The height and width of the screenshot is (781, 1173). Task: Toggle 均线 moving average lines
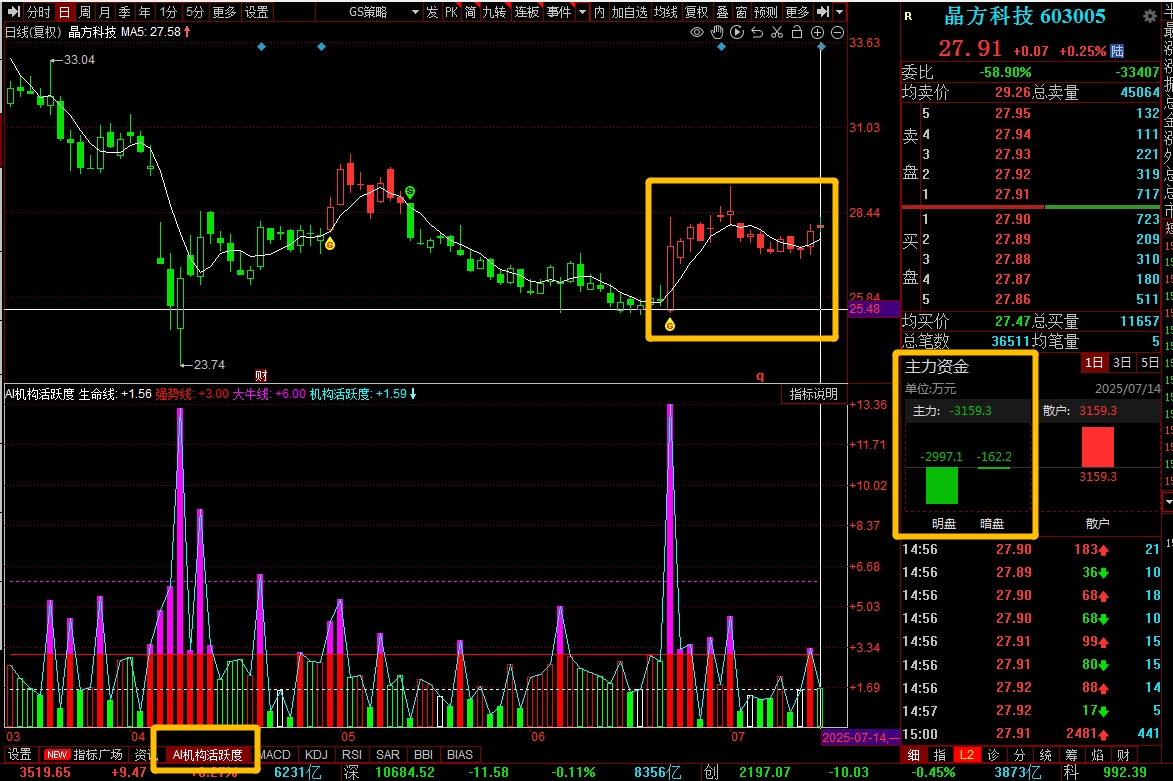pyautogui.click(x=665, y=12)
